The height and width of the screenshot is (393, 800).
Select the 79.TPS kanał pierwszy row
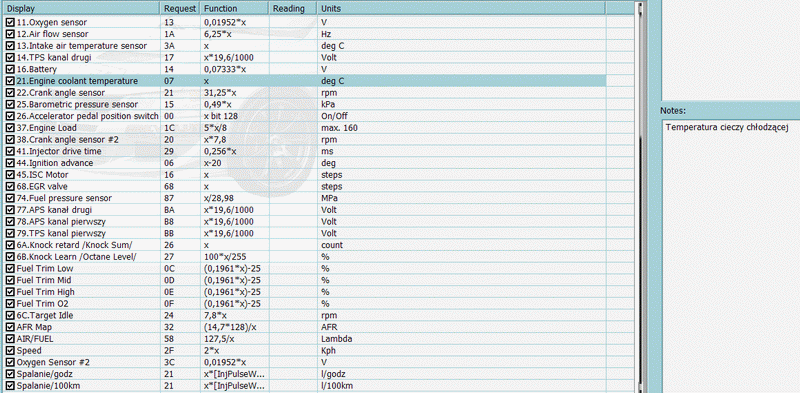(305, 234)
